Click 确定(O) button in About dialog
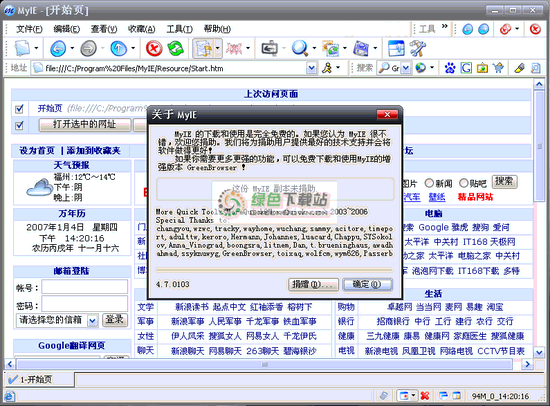This screenshot has width=550, height=406. (367, 284)
